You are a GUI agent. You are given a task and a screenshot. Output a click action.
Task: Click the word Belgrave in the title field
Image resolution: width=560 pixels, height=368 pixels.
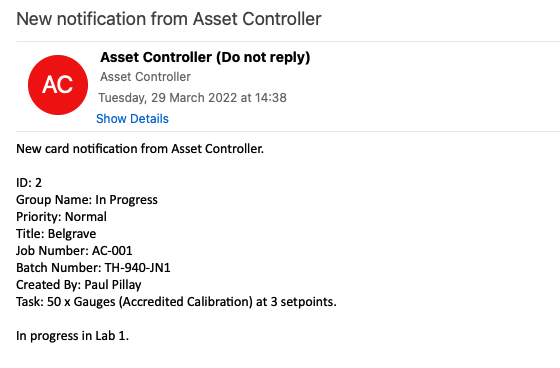click(x=72, y=234)
